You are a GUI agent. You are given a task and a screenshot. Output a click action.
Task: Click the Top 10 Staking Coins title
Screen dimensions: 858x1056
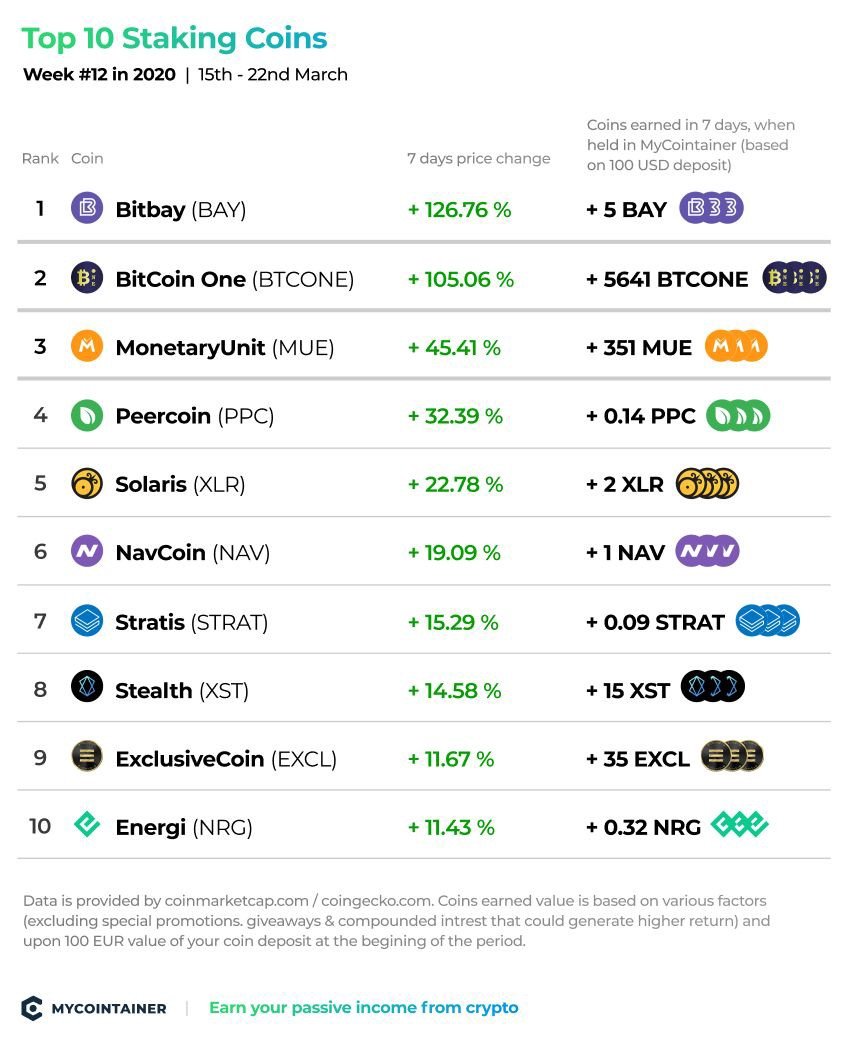click(174, 38)
